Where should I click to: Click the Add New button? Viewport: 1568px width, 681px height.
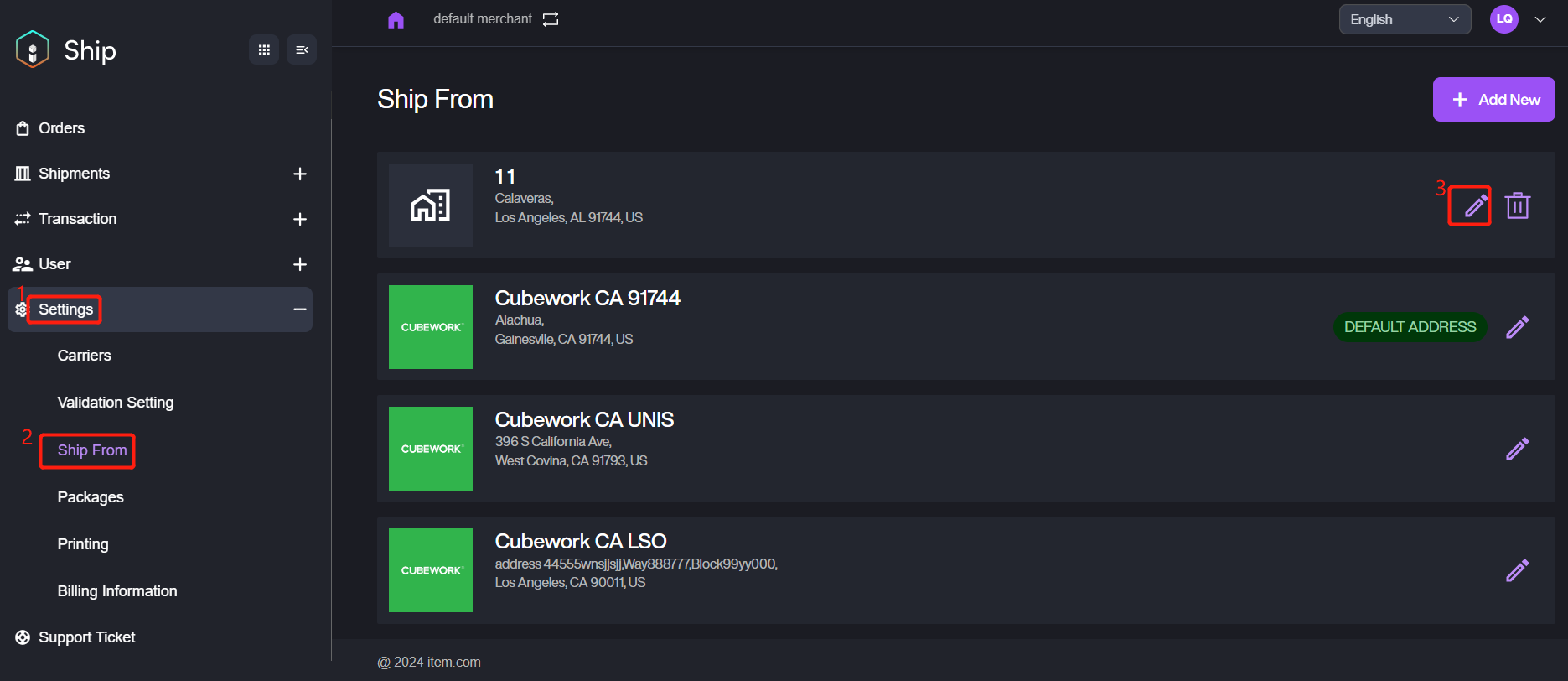[1493, 100]
